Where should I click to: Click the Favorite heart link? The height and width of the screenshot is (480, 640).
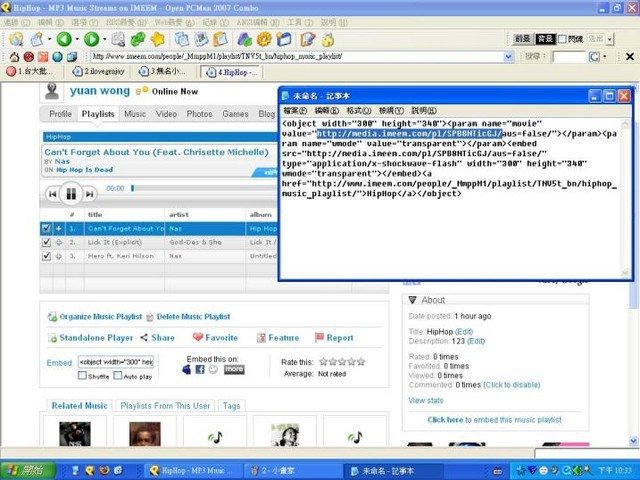[215, 338]
